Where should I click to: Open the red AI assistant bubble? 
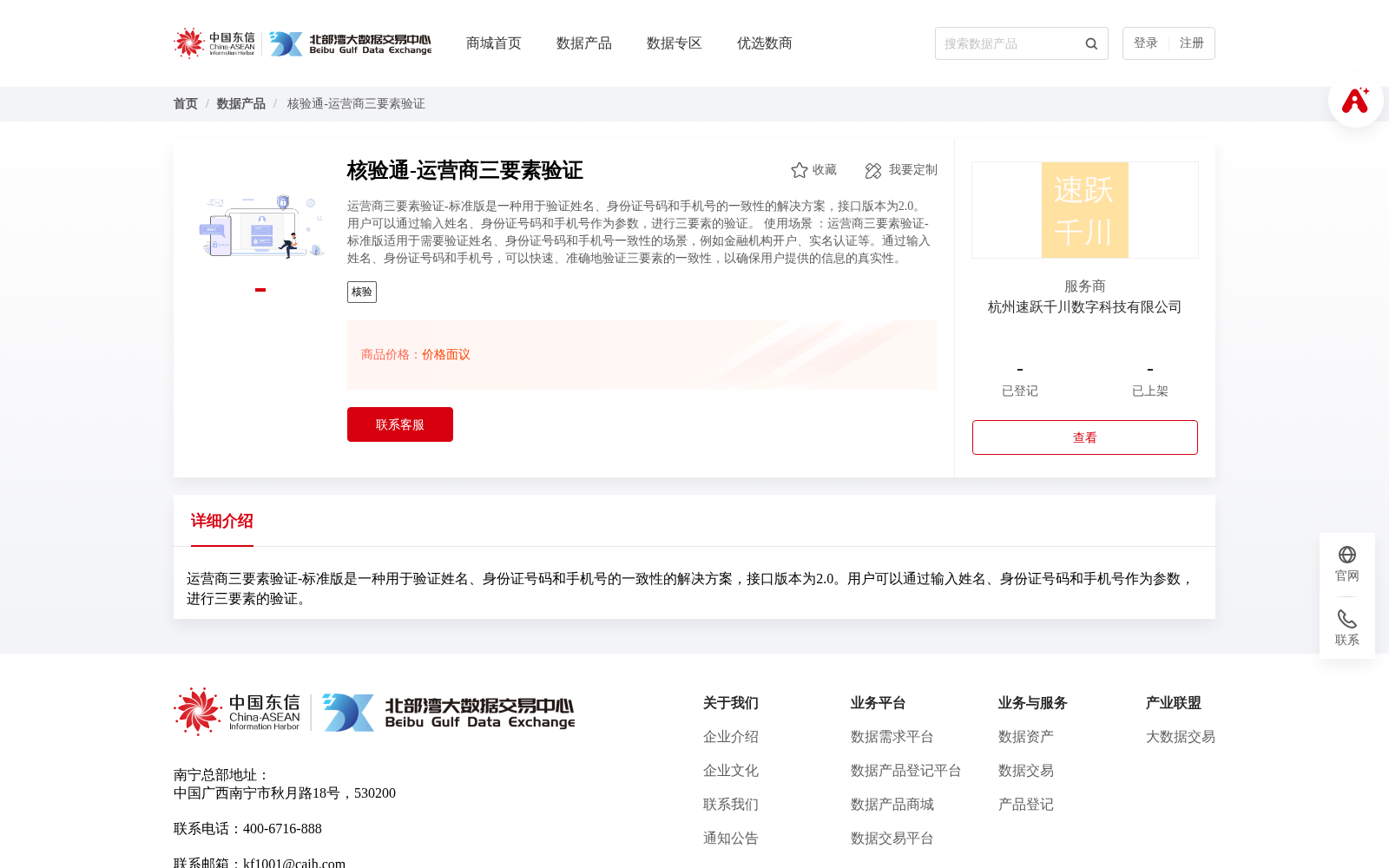(1355, 100)
